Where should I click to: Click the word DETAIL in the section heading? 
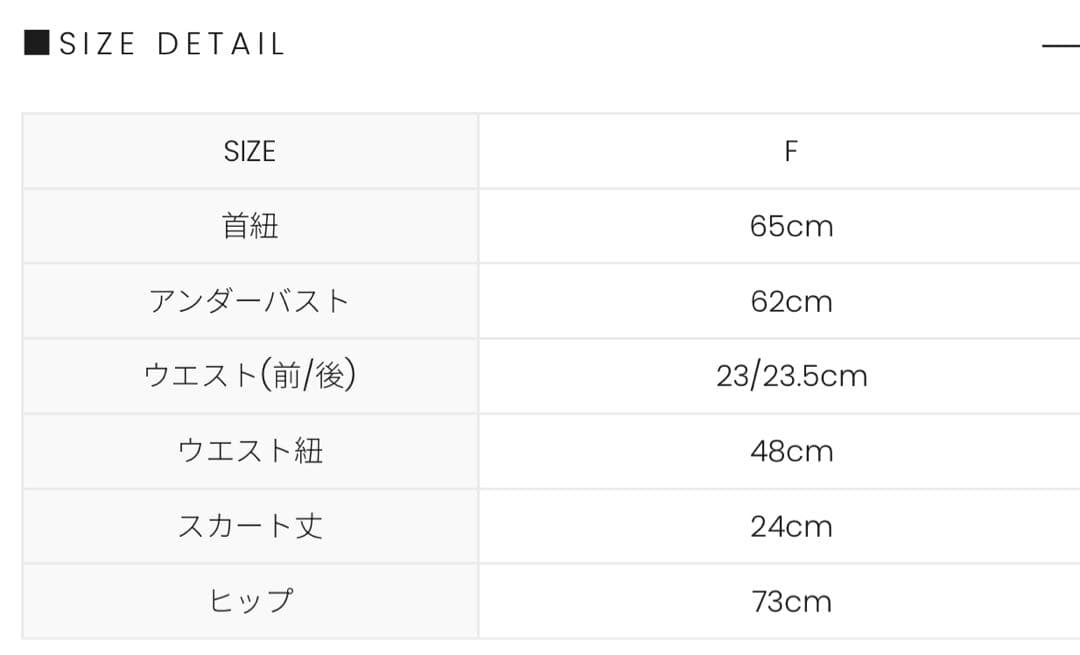click(x=222, y=44)
